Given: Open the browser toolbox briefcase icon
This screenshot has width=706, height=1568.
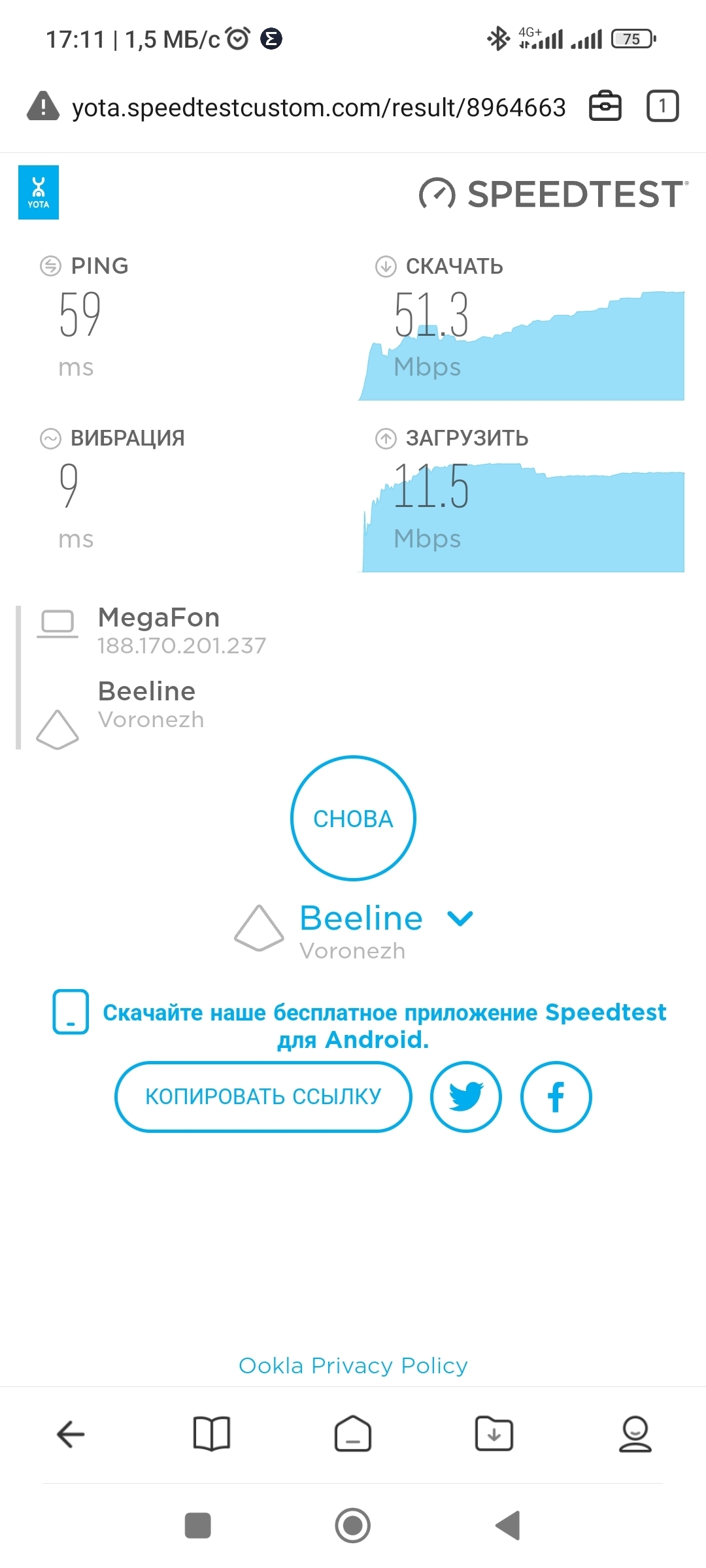Looking at the screenshot, I should pyautogui.click(x=605, y=106).
